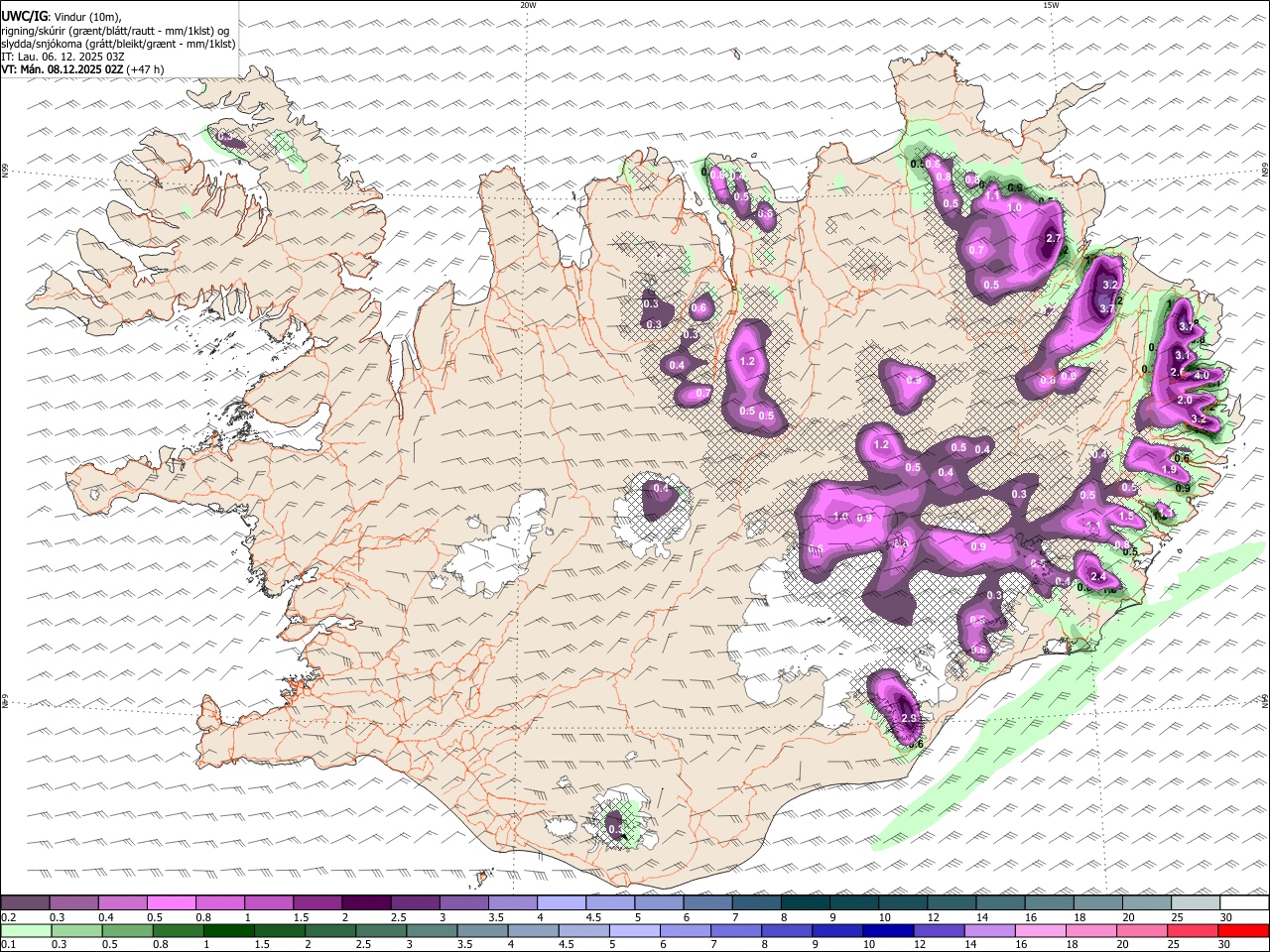Image resolution: width=1270 pixels, height=952 pixels.
Task: Click the 4.0 snowfall value on the map
Action: [x=1202, y=376]
